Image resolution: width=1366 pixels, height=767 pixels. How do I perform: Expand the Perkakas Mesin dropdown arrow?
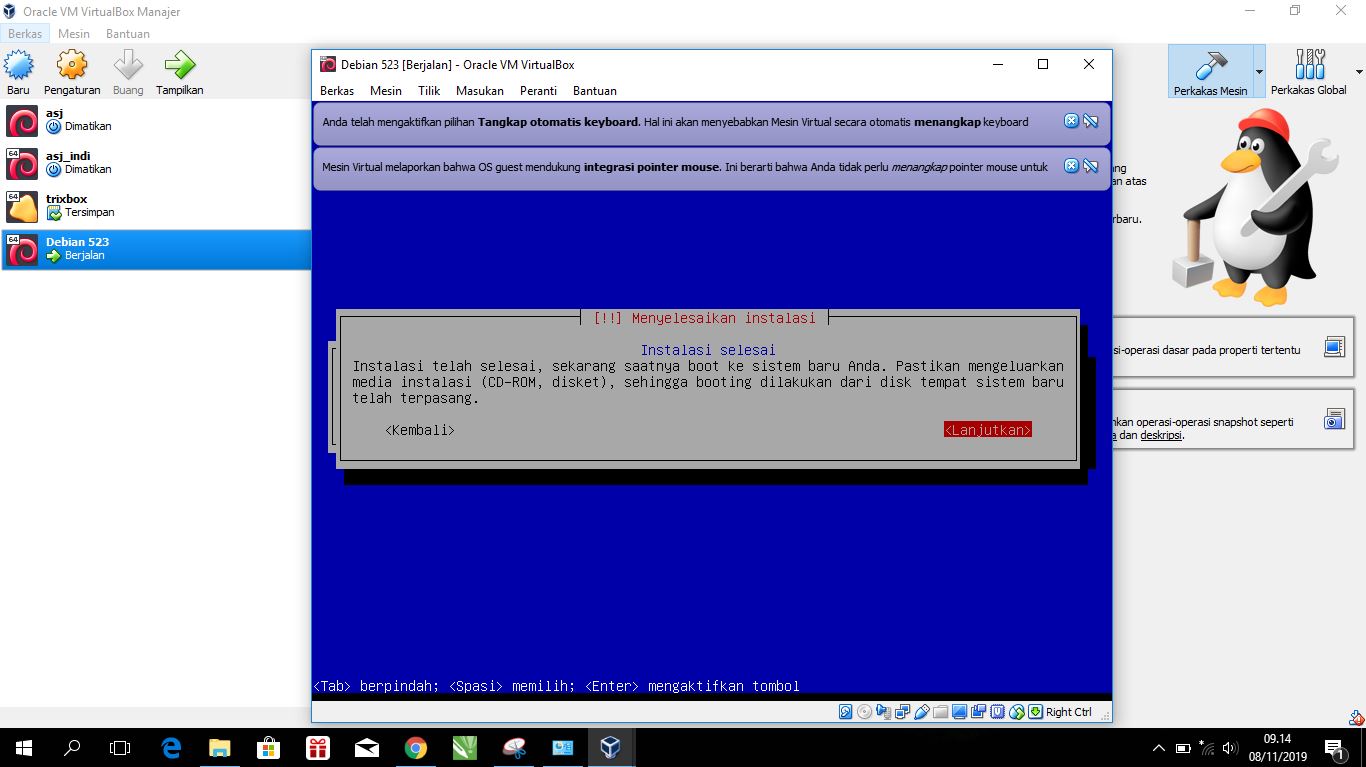coord(1259,72)
